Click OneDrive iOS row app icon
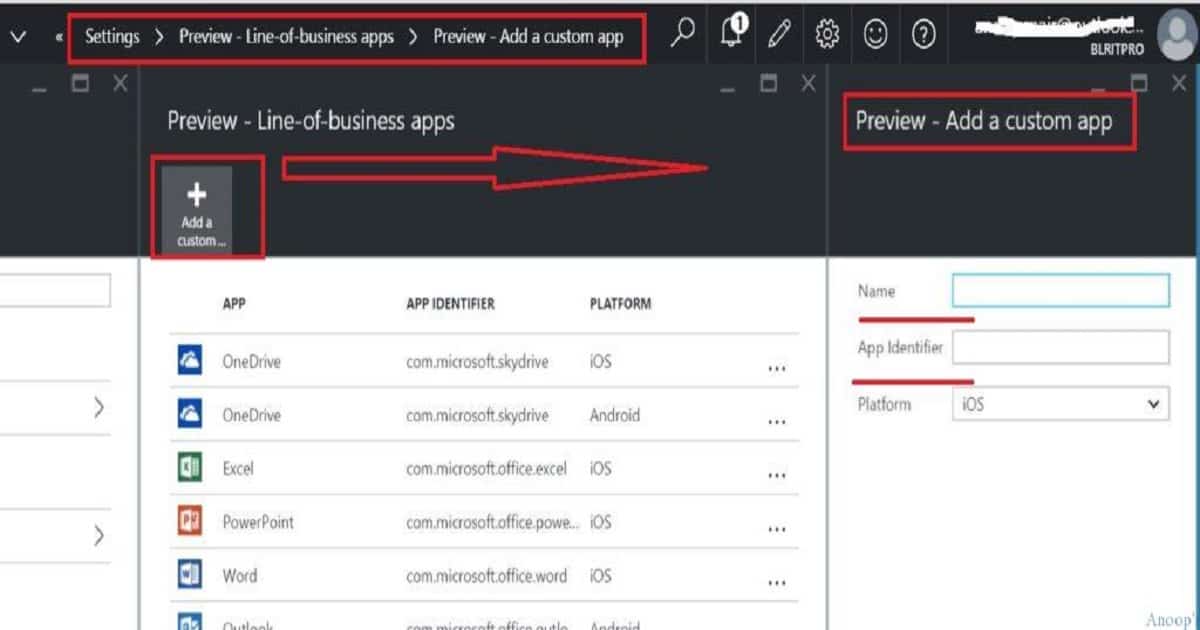 189,361
